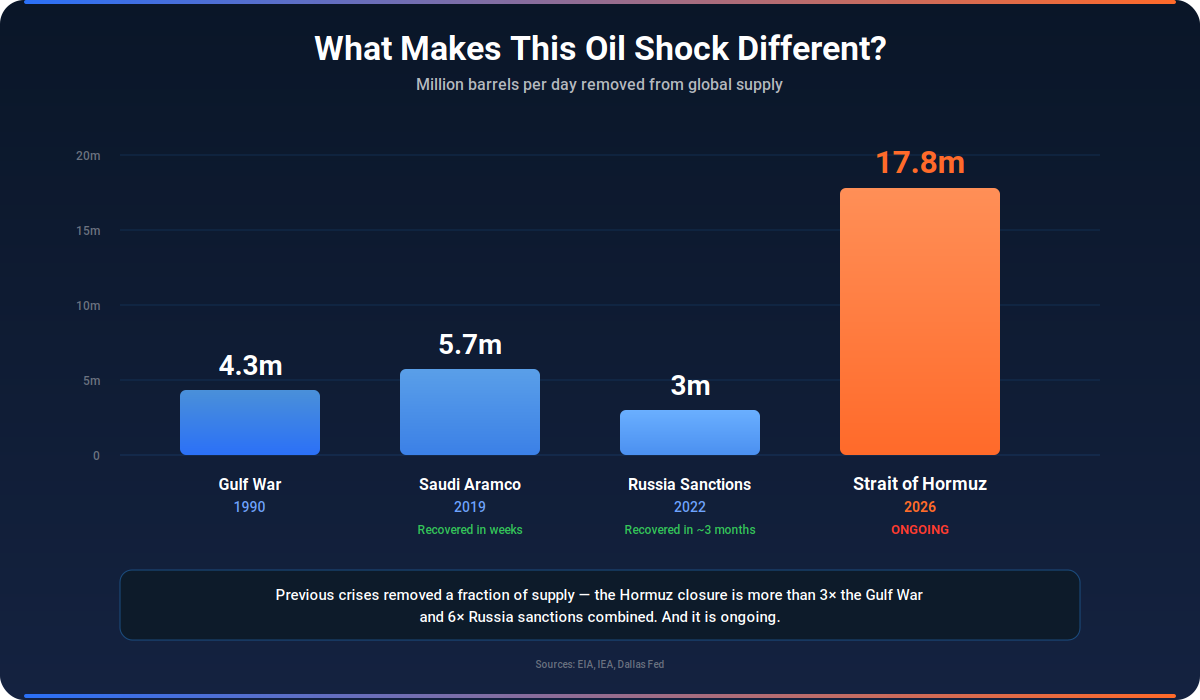Click the "Russia Sanctions" category label
1200x700 pixels.
pos(690,484)
